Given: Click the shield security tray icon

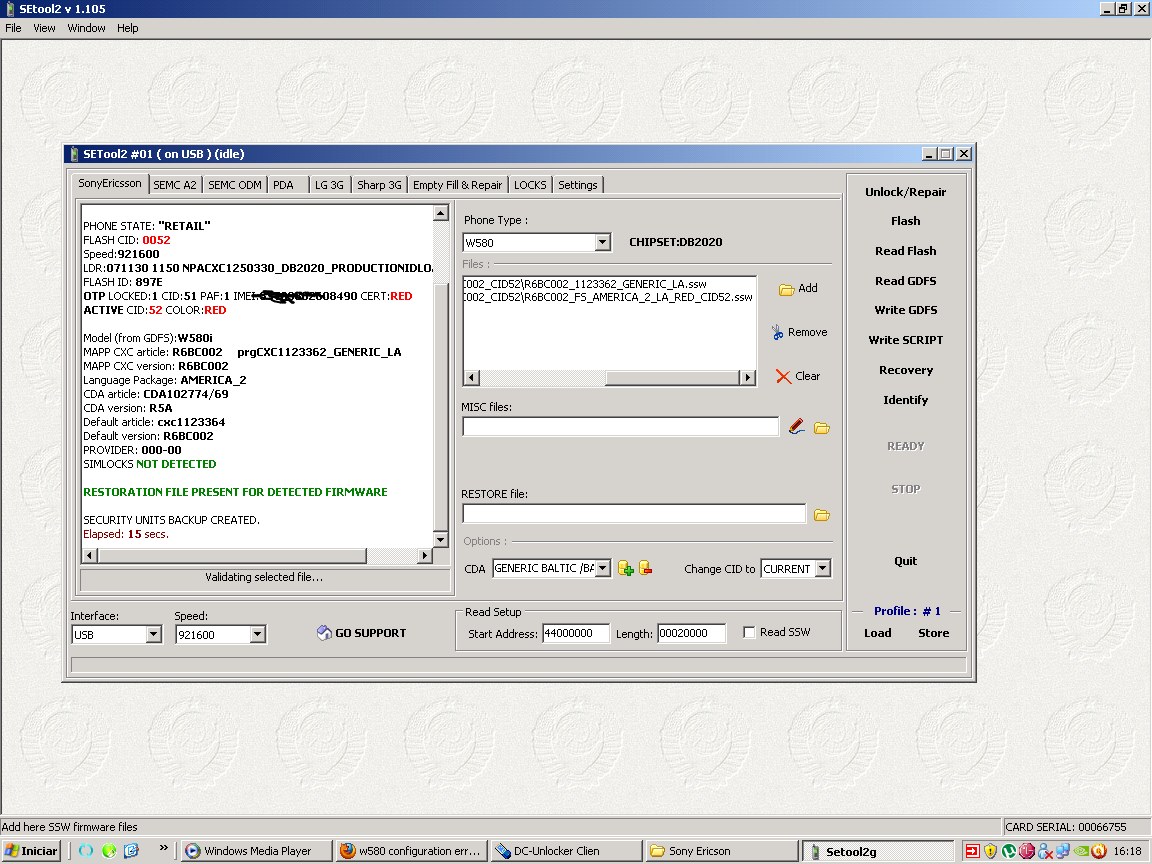Looking at the screenshot, I should (x=990, y=851).
